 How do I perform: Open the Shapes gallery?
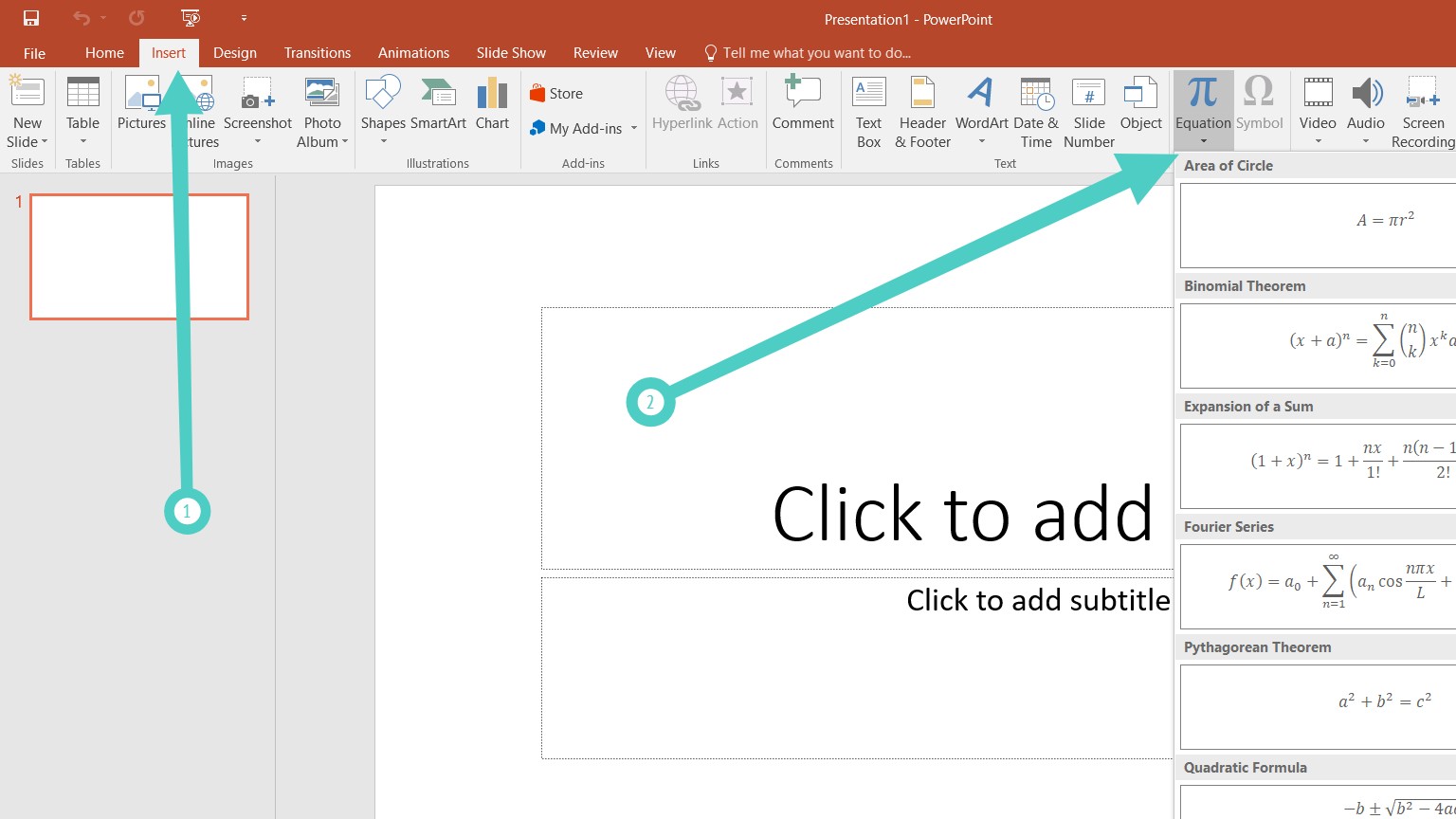coord(383,111)
